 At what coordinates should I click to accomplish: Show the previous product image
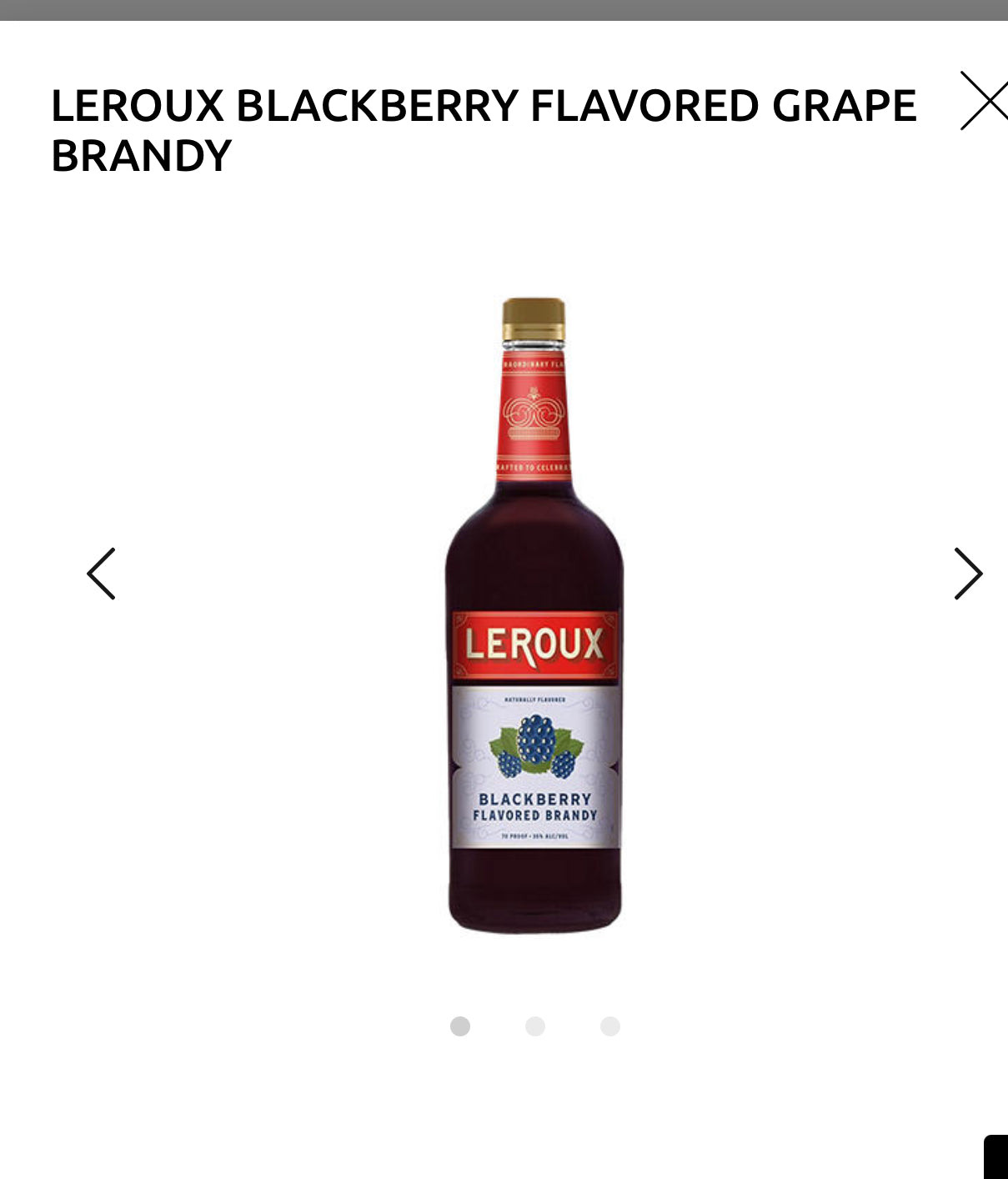tap(101, 574)
